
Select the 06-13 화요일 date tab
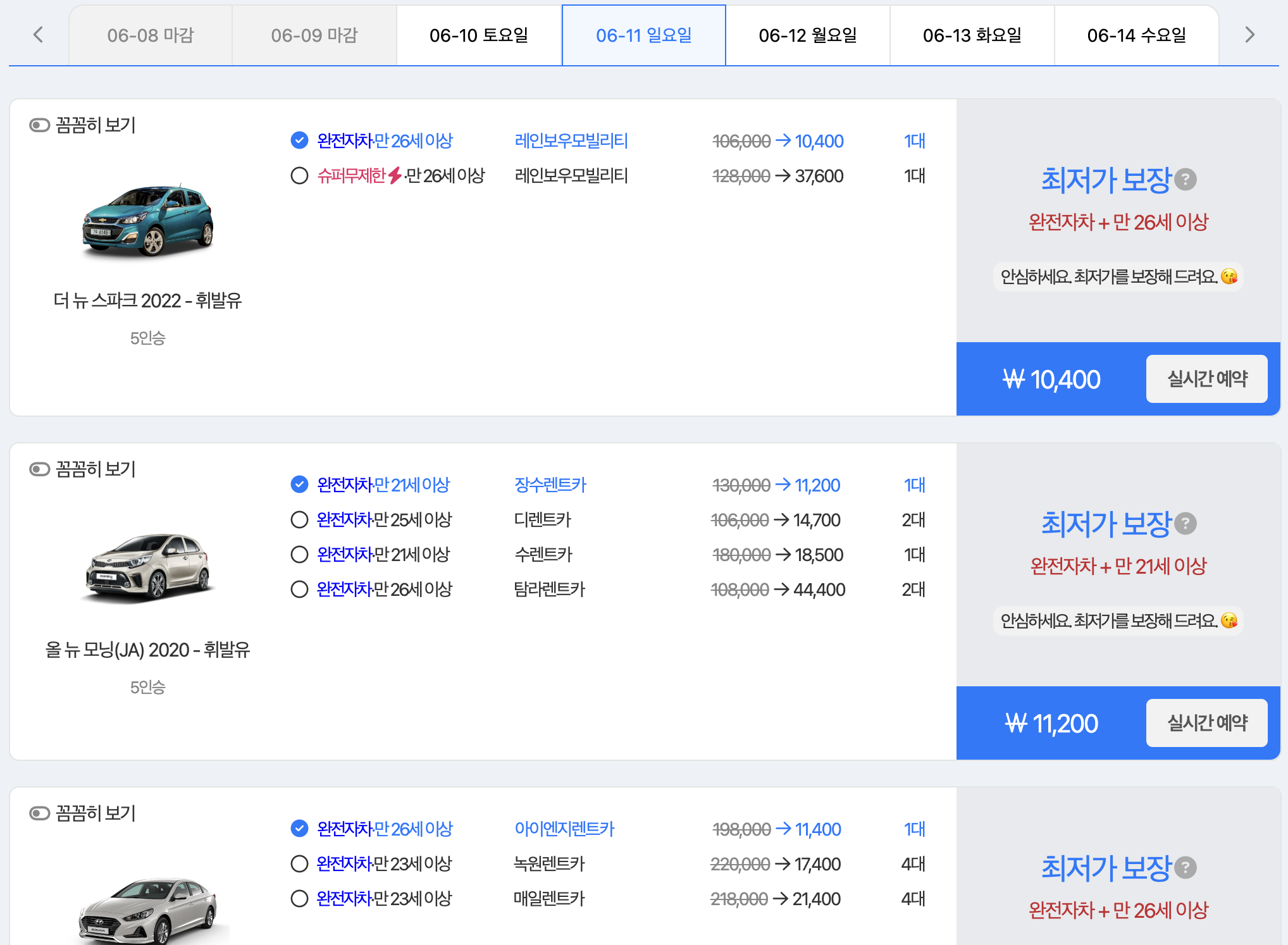(x=972, y=35)
